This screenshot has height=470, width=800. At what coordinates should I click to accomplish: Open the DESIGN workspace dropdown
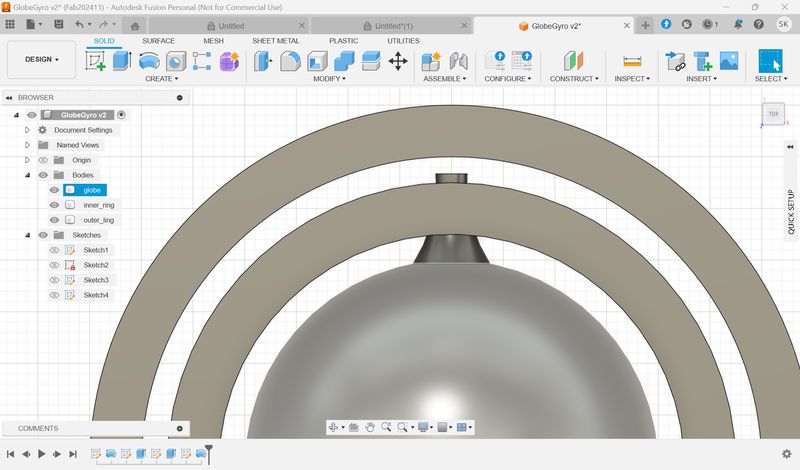42,60
